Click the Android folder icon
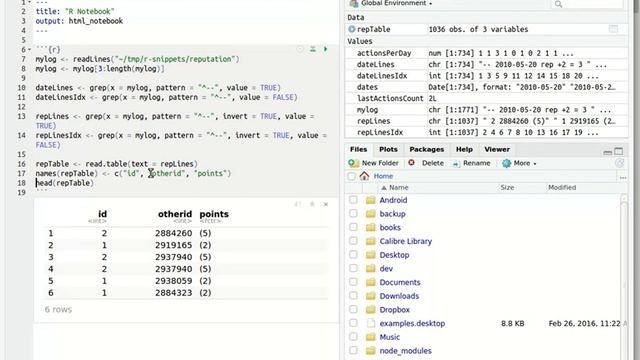 coord(371,200)
